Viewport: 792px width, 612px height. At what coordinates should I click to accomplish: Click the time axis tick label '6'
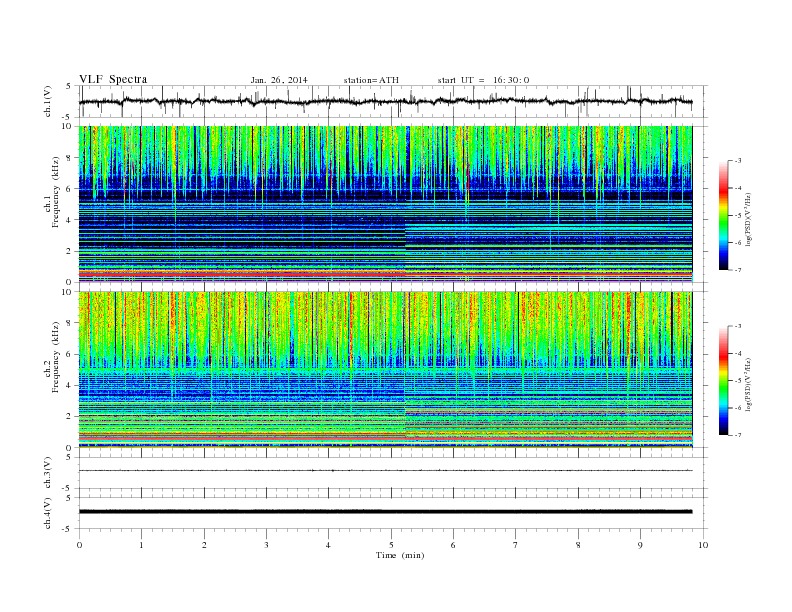(453, 545)
